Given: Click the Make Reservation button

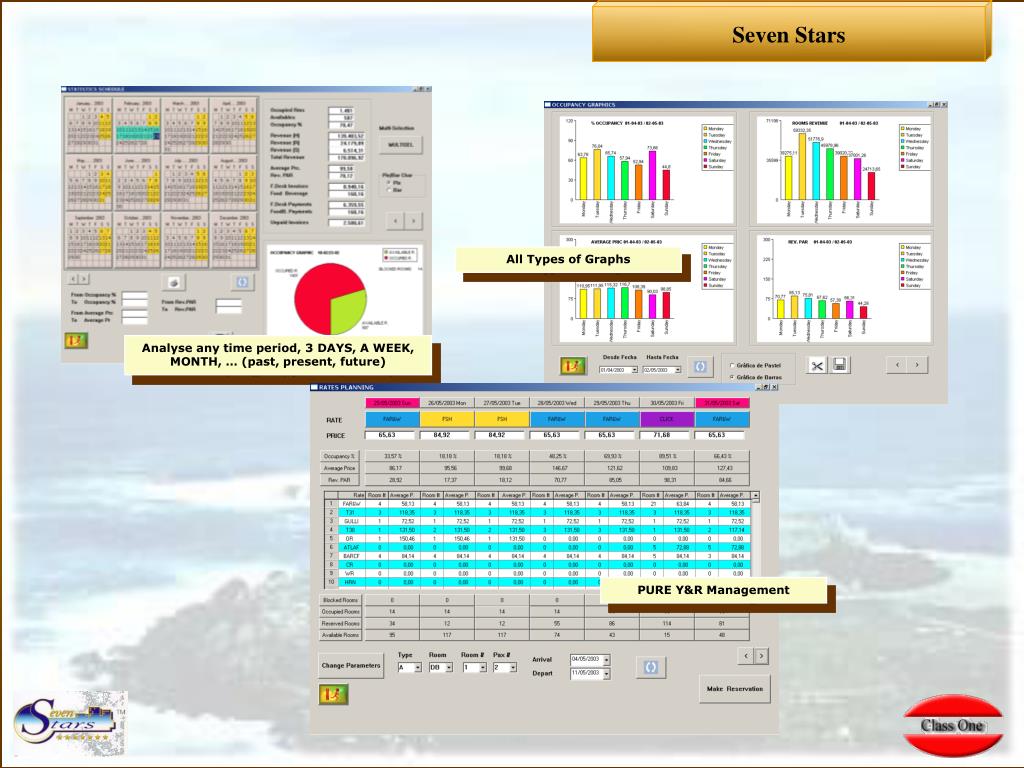Looking at the screenshot, I should point(735,689).
